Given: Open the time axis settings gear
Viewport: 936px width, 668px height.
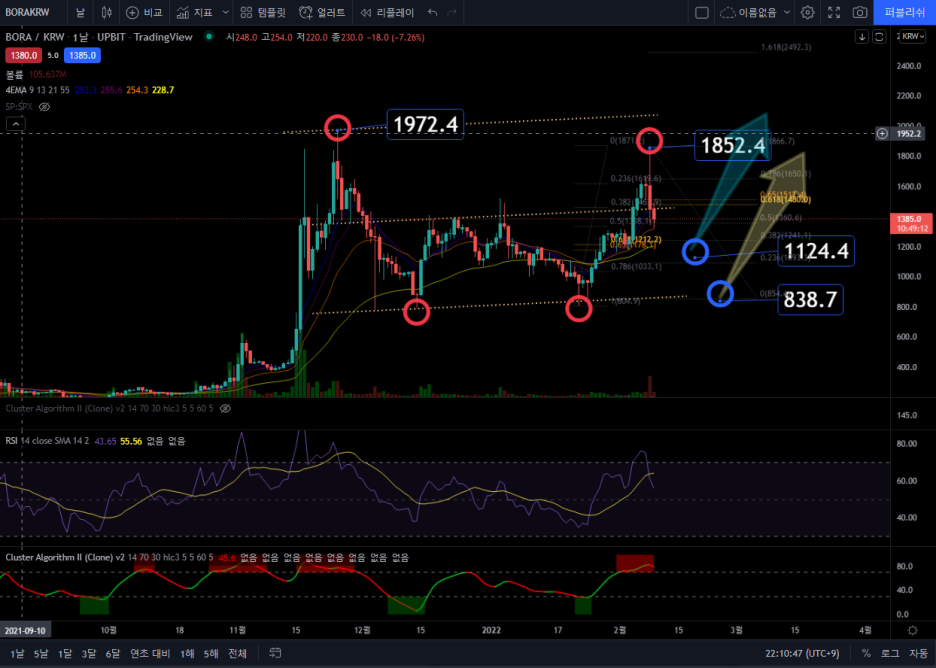Looking at the screenshot, I should 913,630.
